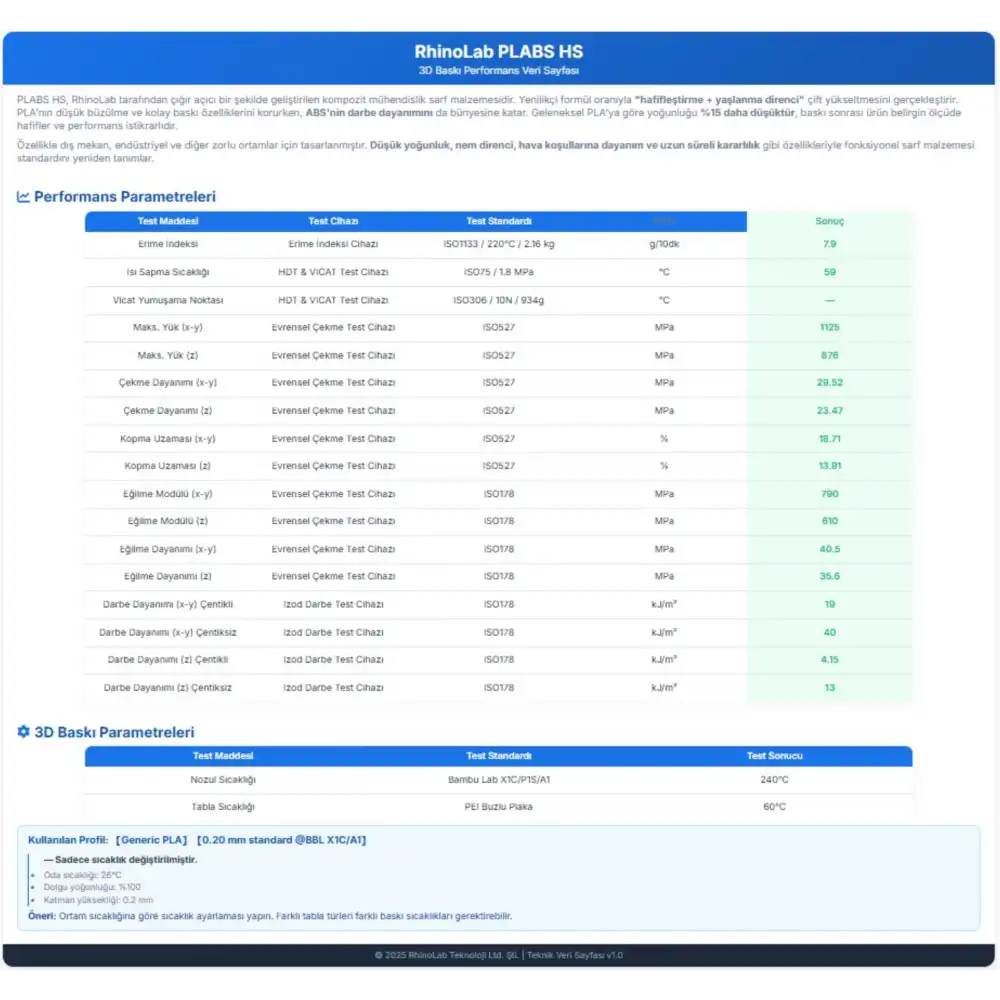1000x1000 pixels.
Task: Click the 1125 result value for Maks. Yük (x-y)
Action: [x=829, y=327]
